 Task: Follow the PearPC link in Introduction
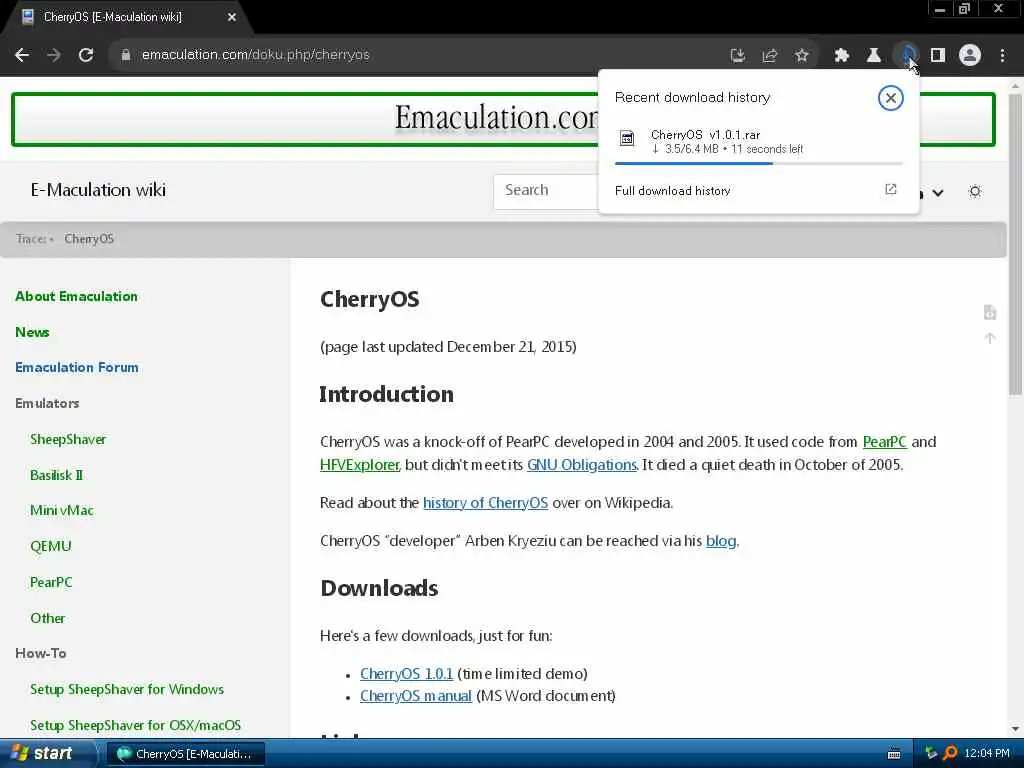(x=884, y=442)
